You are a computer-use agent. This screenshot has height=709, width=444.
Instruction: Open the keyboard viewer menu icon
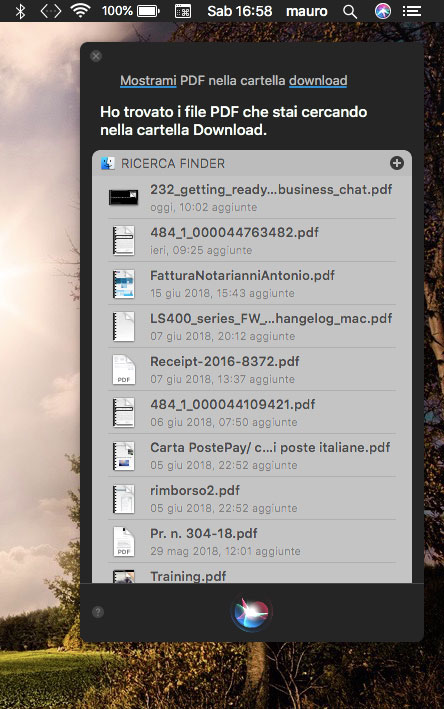tap(183, 11)
